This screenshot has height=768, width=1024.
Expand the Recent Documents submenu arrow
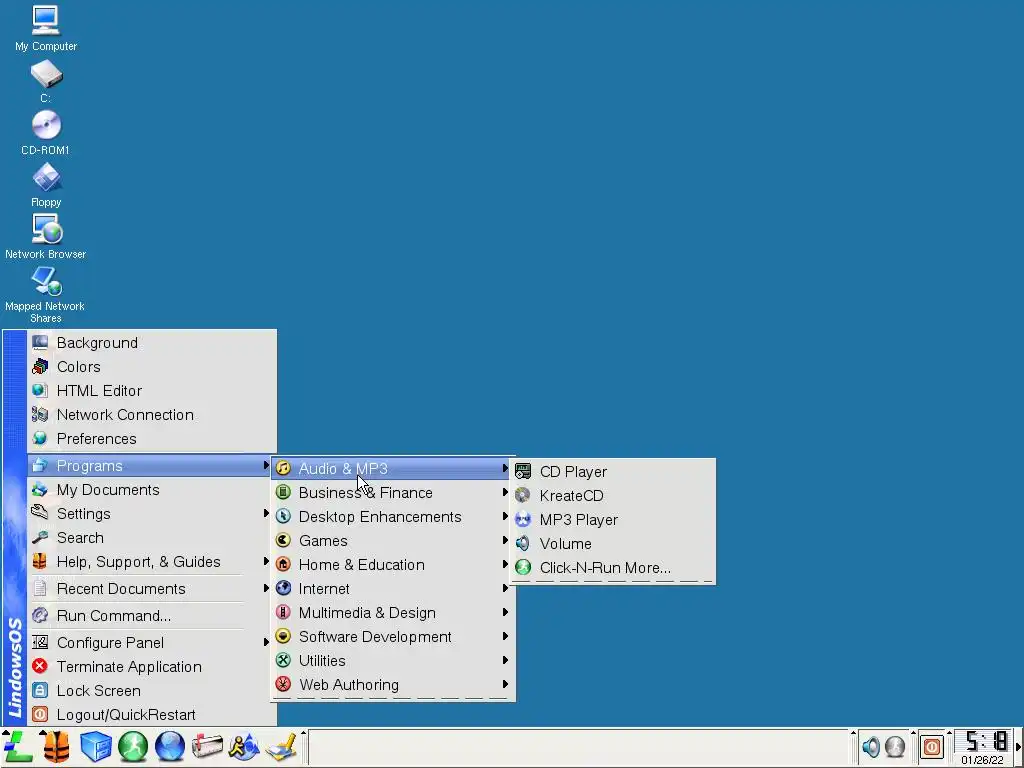point(266,588)
